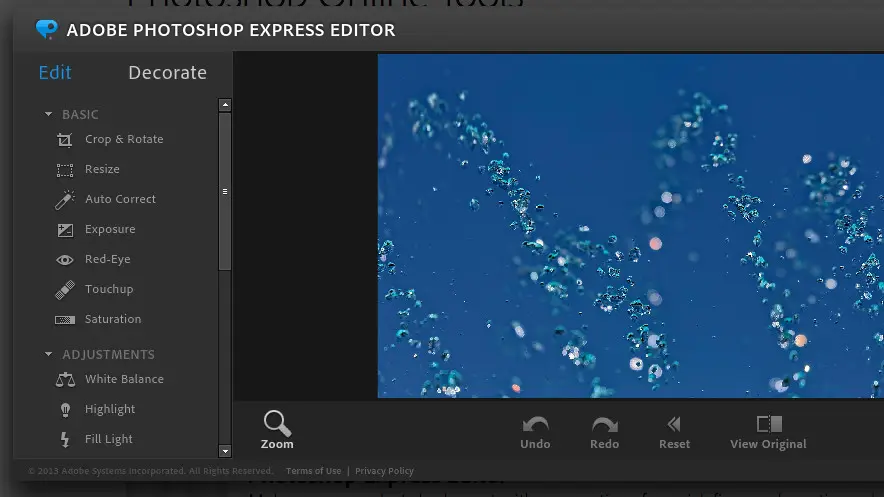Switch to the Decorate tab

[x=167, y=73]
